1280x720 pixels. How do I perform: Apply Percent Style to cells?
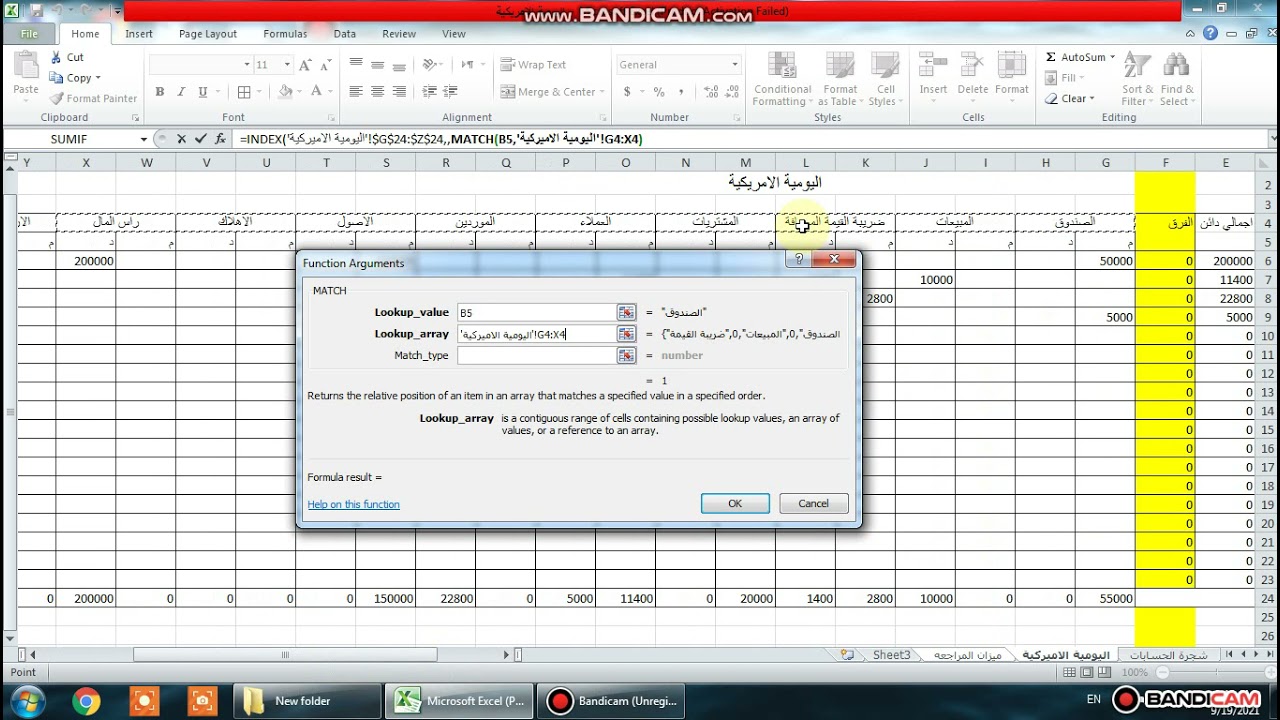[659, 91]
